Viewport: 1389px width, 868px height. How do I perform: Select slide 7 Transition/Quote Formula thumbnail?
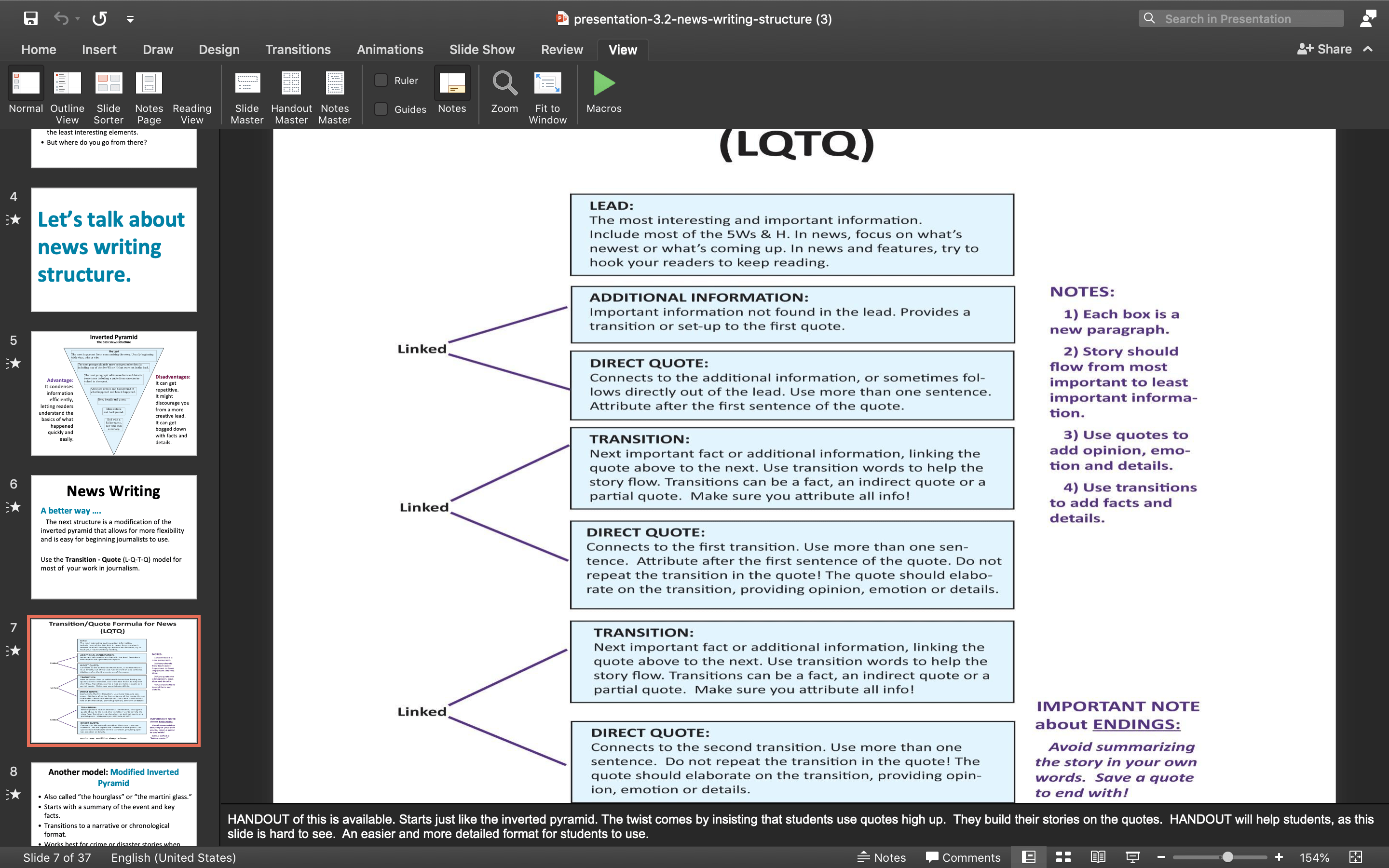114,681
